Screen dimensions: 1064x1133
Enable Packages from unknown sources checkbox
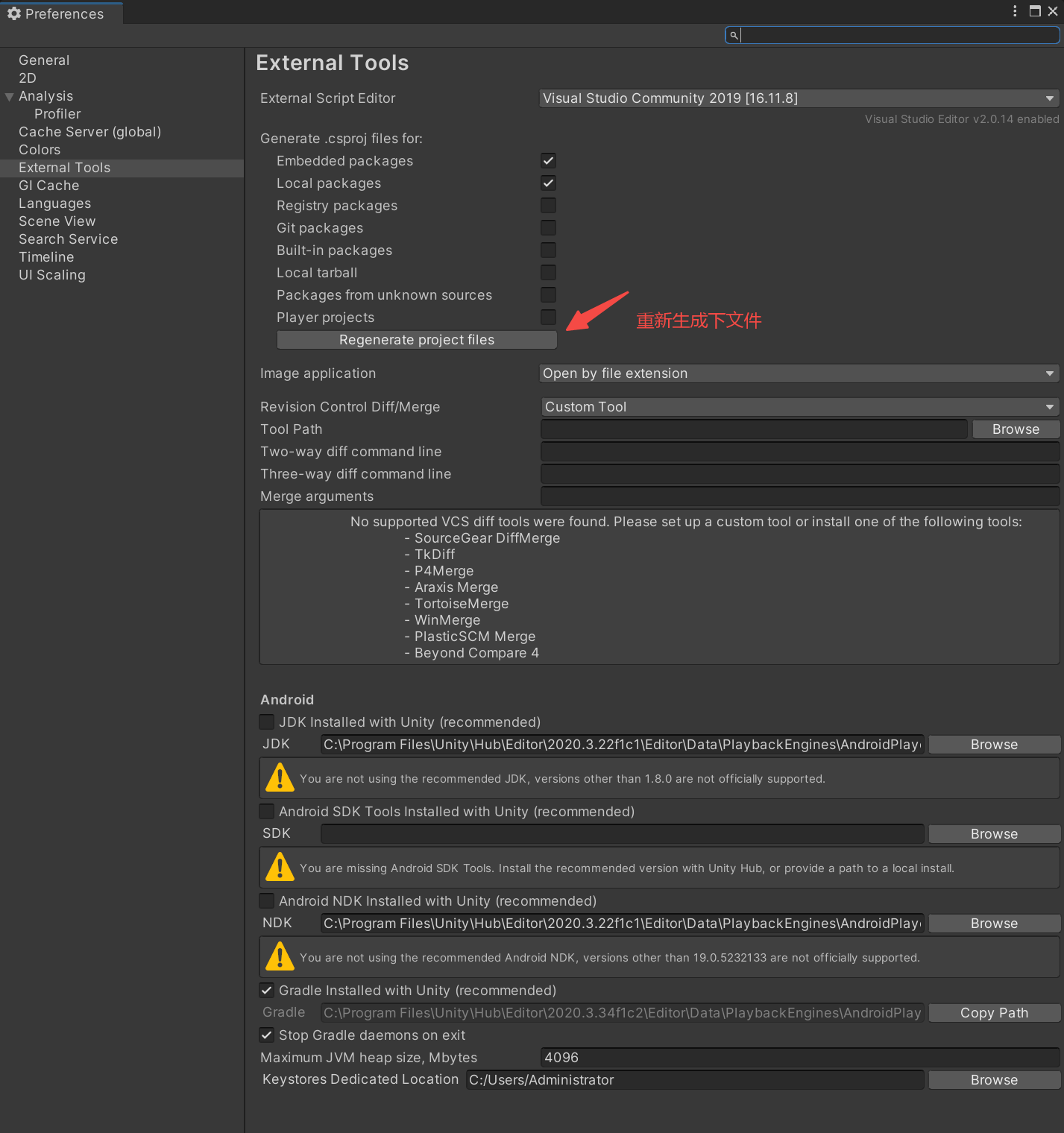tap(548, 295)
